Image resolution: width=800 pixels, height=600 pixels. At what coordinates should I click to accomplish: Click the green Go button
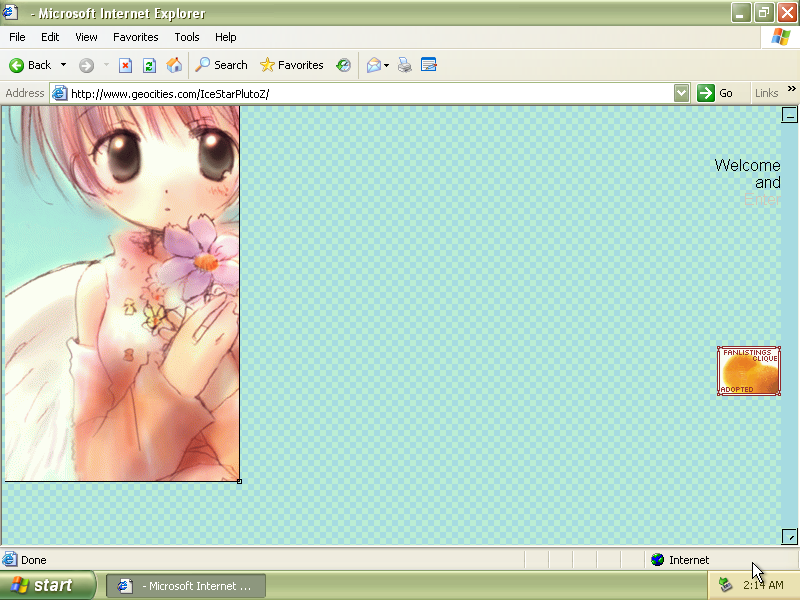pos(715,93)
